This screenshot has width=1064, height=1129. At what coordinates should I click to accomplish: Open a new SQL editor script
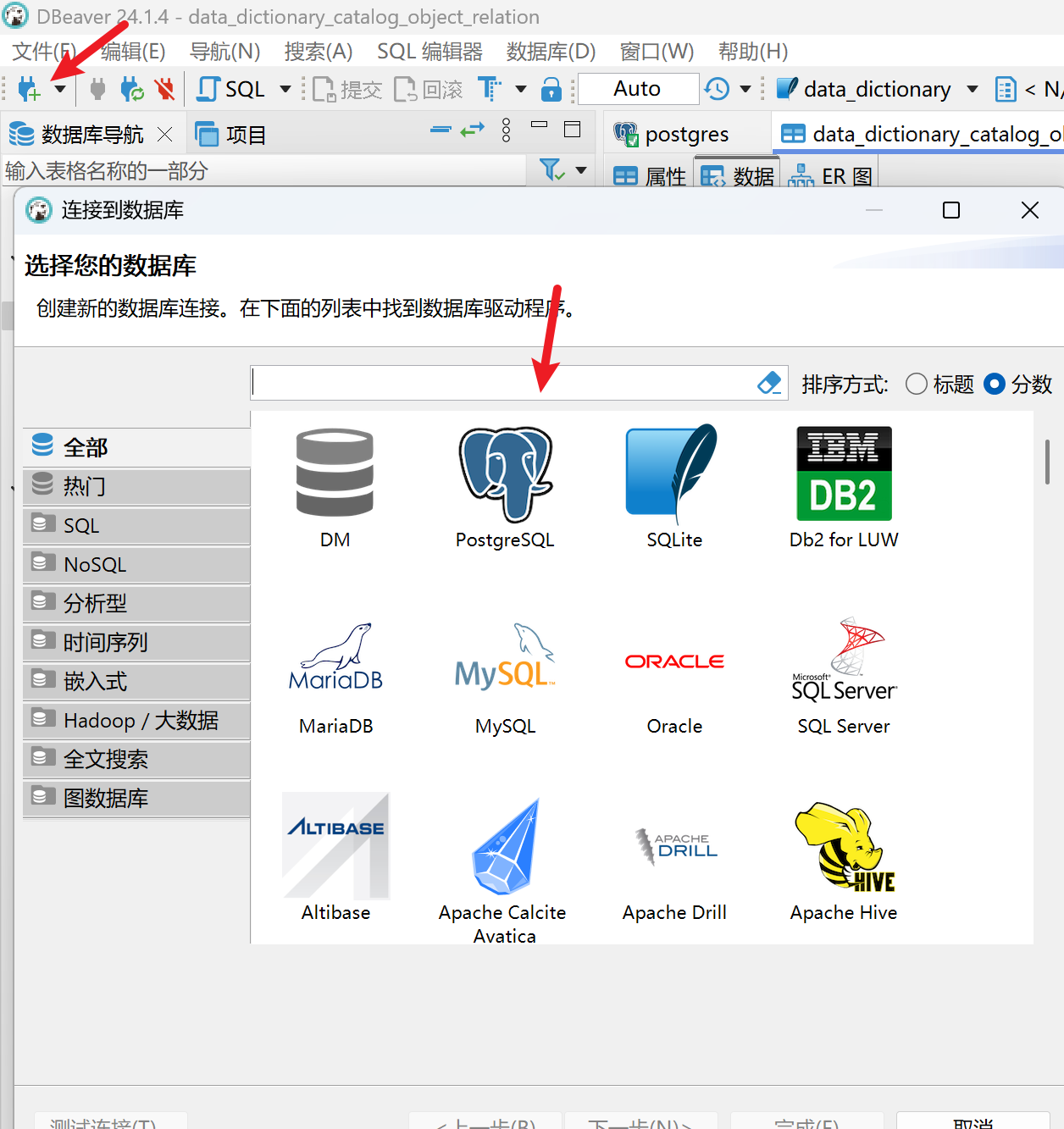(x=231, y=89)
